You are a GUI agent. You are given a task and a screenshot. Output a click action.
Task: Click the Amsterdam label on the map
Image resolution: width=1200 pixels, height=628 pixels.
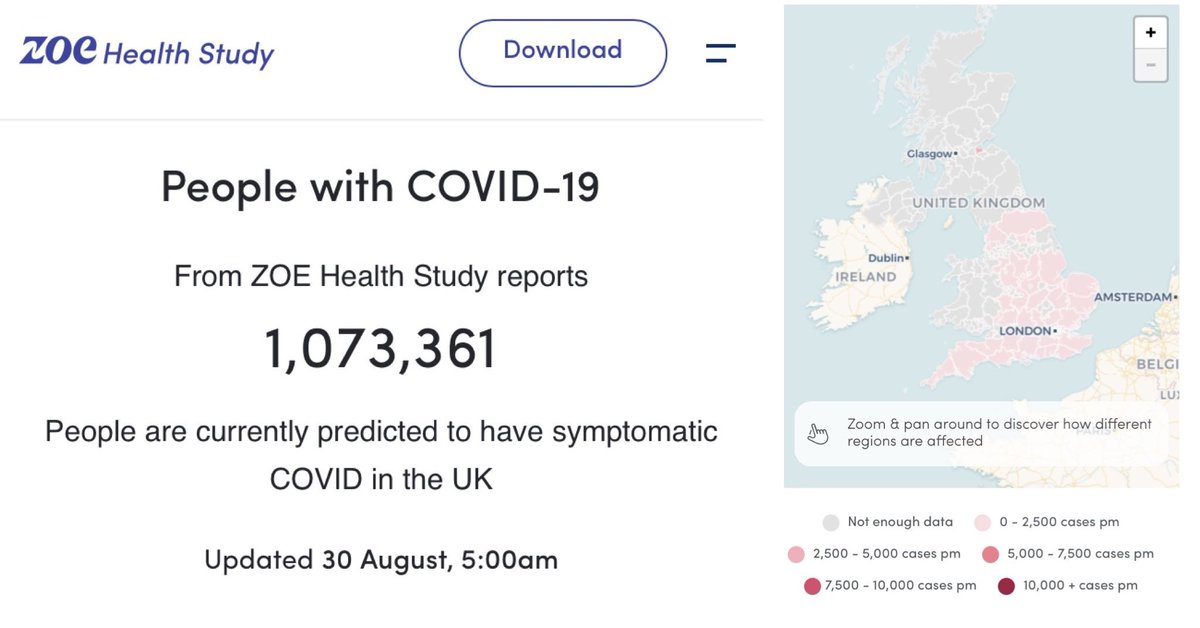point(1132,298)
